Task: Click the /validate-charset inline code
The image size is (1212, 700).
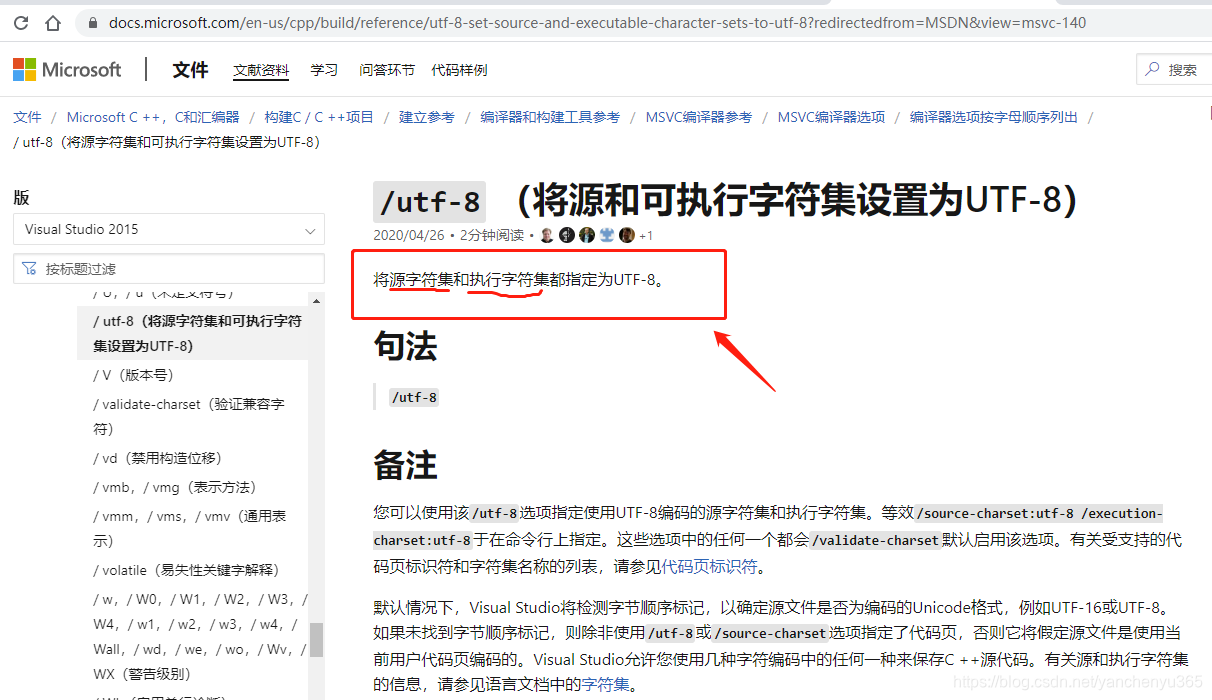Action: (x=876, y=540)
